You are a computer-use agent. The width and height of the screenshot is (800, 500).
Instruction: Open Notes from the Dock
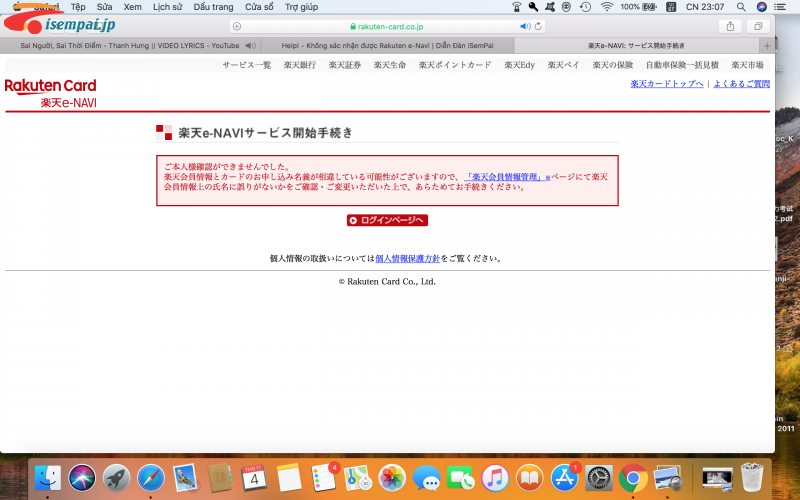[289, 478]
